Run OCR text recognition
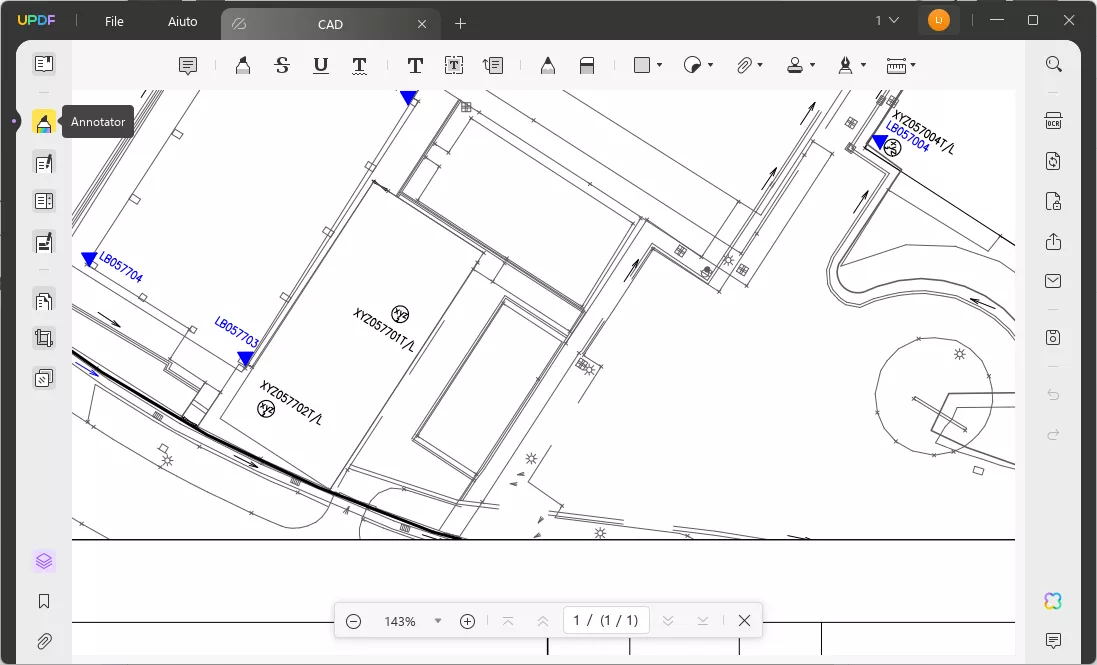 click(x=1053, y=121)
